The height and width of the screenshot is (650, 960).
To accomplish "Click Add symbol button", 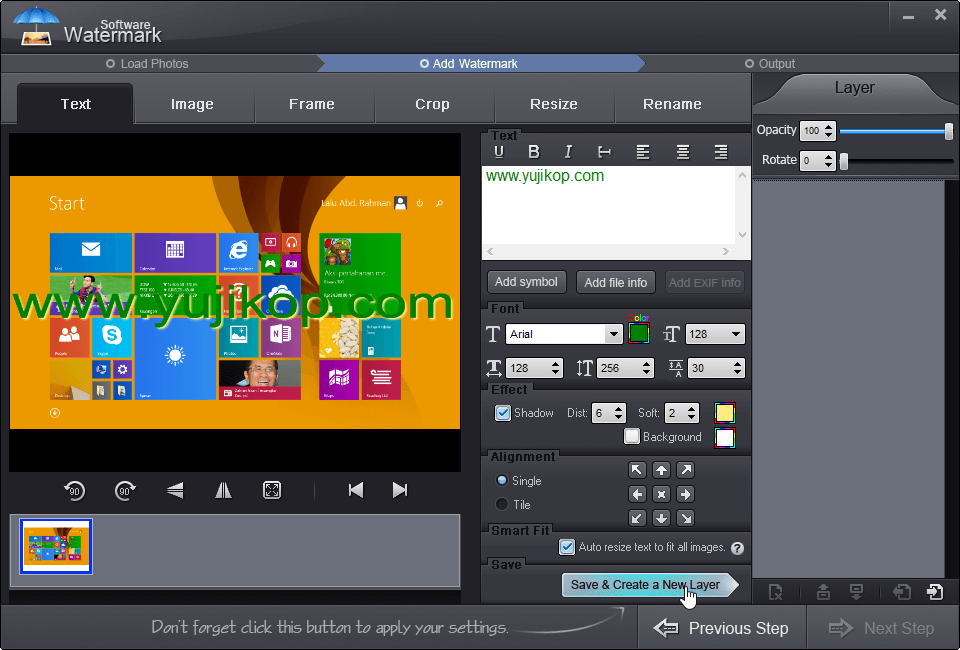I will (526, 282).
